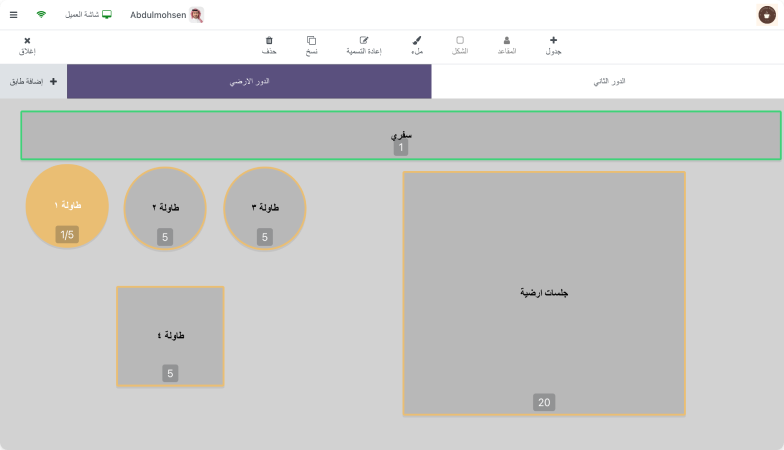Switch to the ground floor (الدور الأرضي) tab
This screenshot has height=450, width=784.
click(x=249, y=81)
